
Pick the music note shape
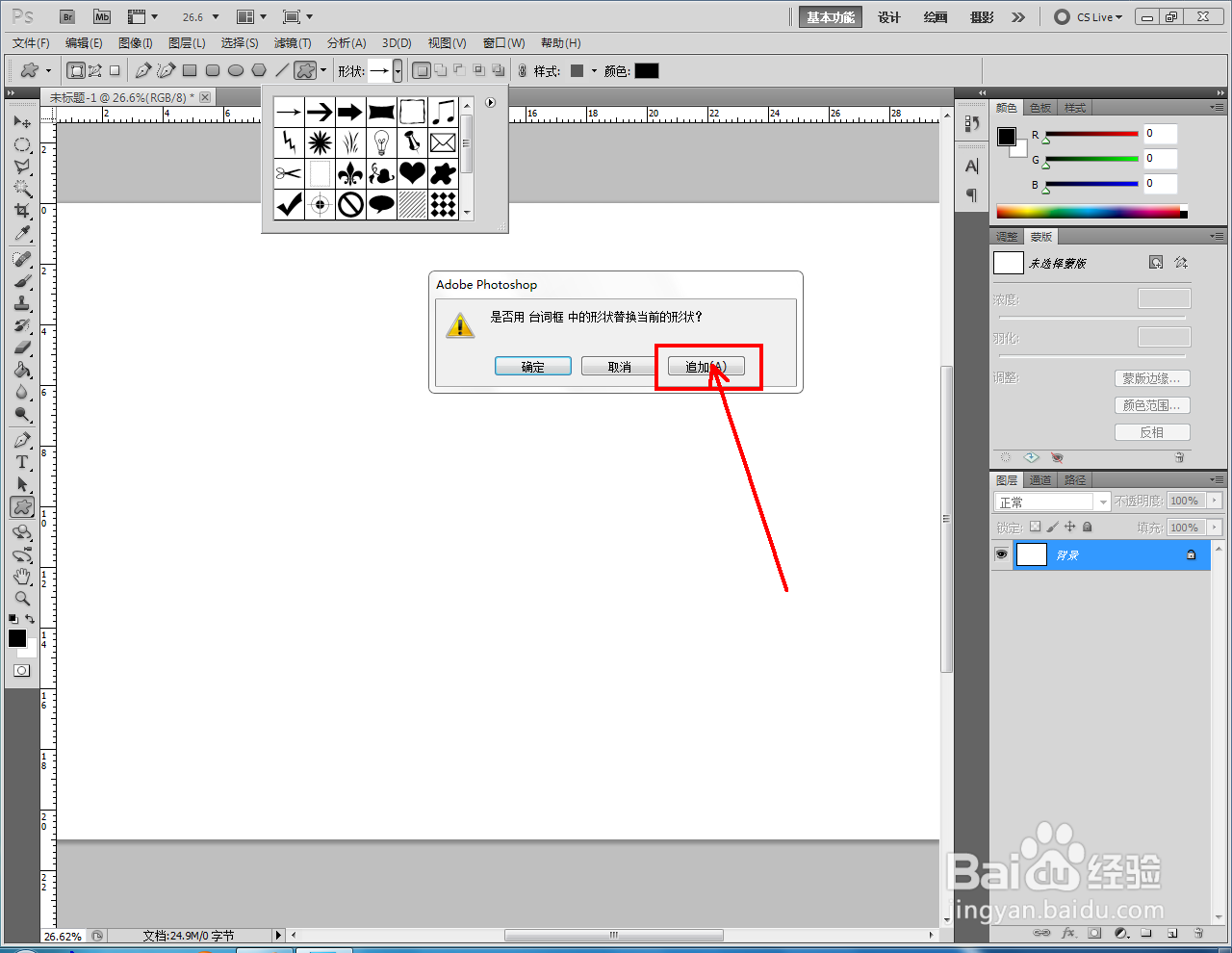tap(443, 112)
